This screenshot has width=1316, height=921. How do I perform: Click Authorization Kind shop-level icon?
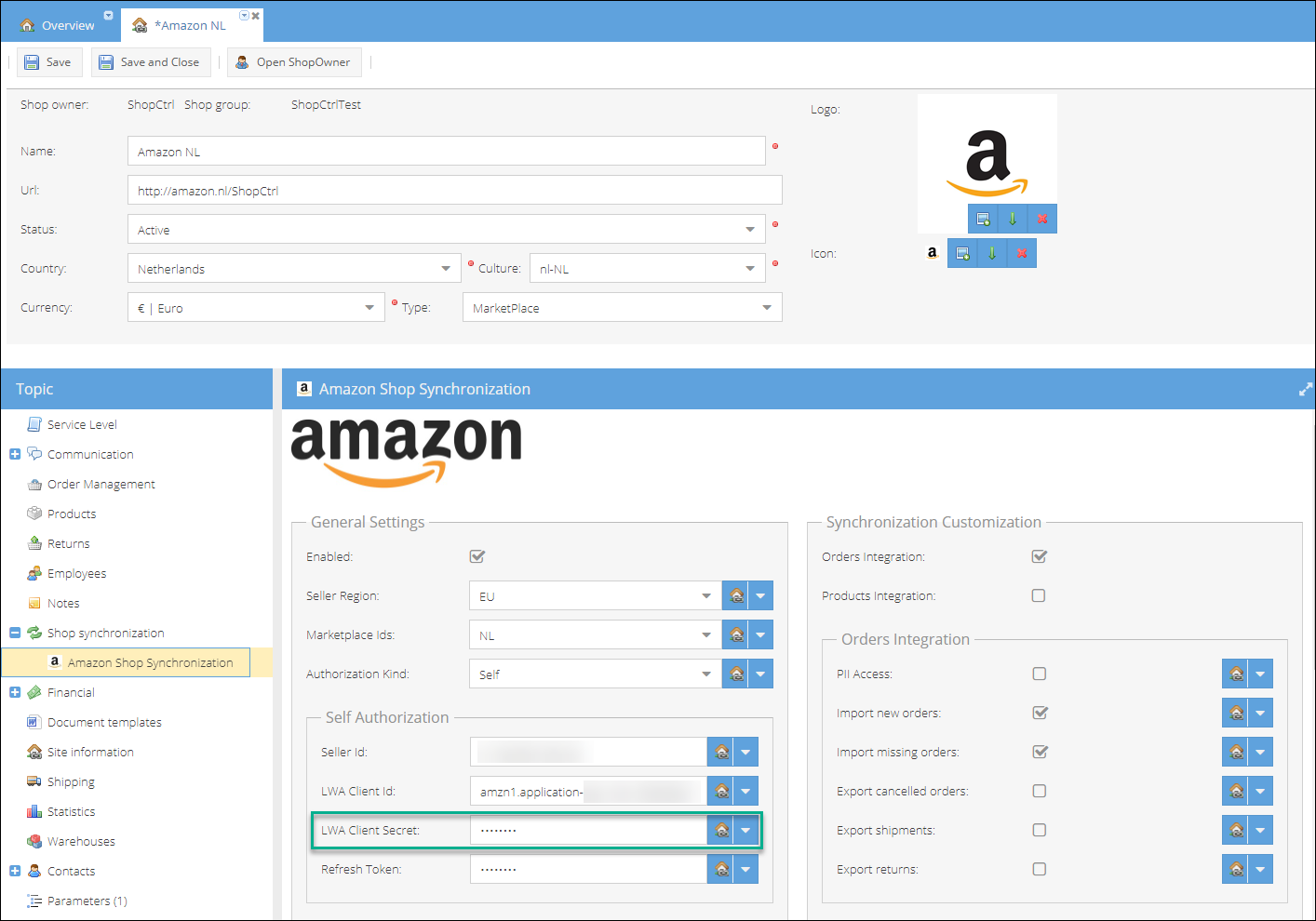pos(737,674)
